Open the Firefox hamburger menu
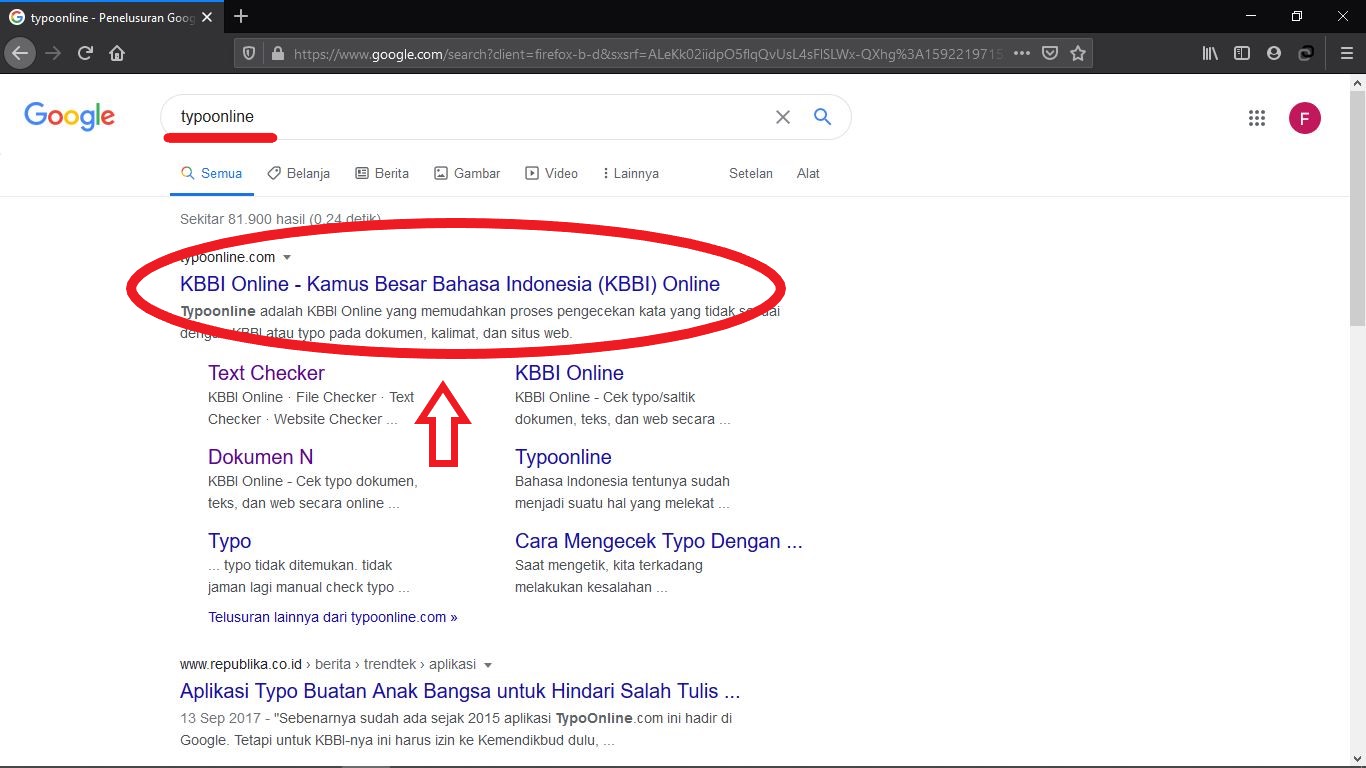This screenshot has width=1366, height=768. coord(1346,54)
